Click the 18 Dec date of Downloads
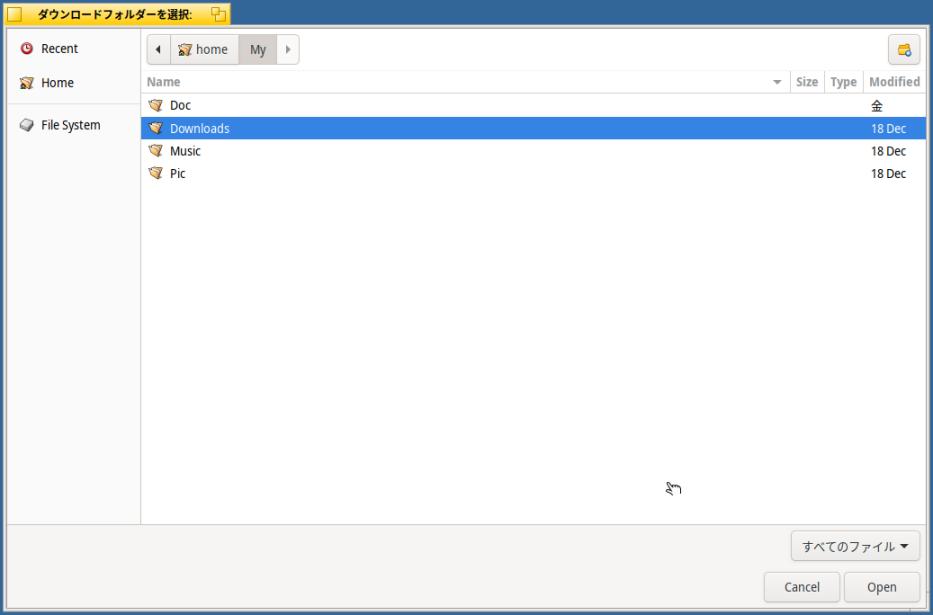The height and width of the screenshot is (615, 933). point(888,128)
